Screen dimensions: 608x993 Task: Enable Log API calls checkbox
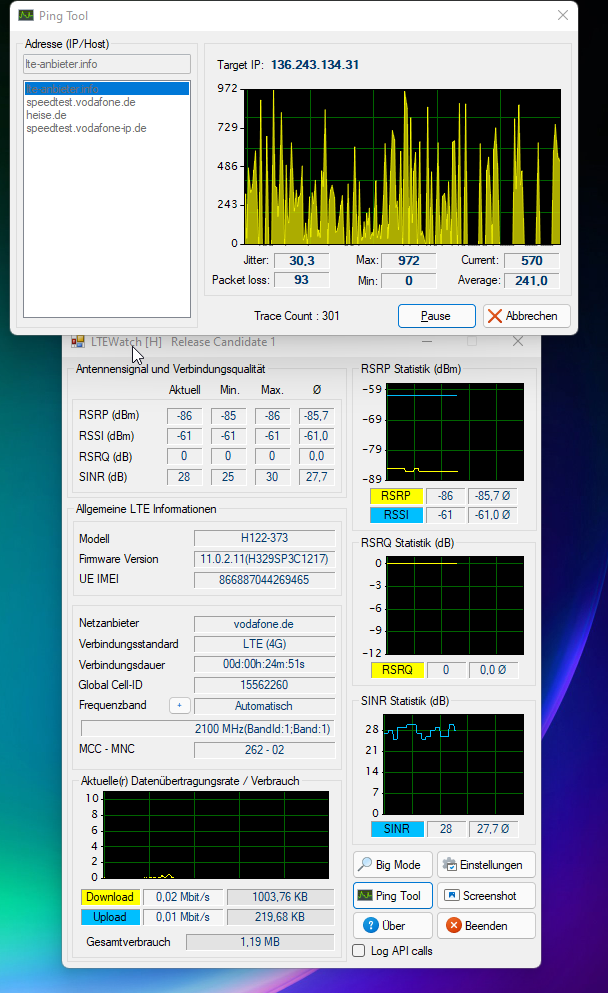(359, 951)
